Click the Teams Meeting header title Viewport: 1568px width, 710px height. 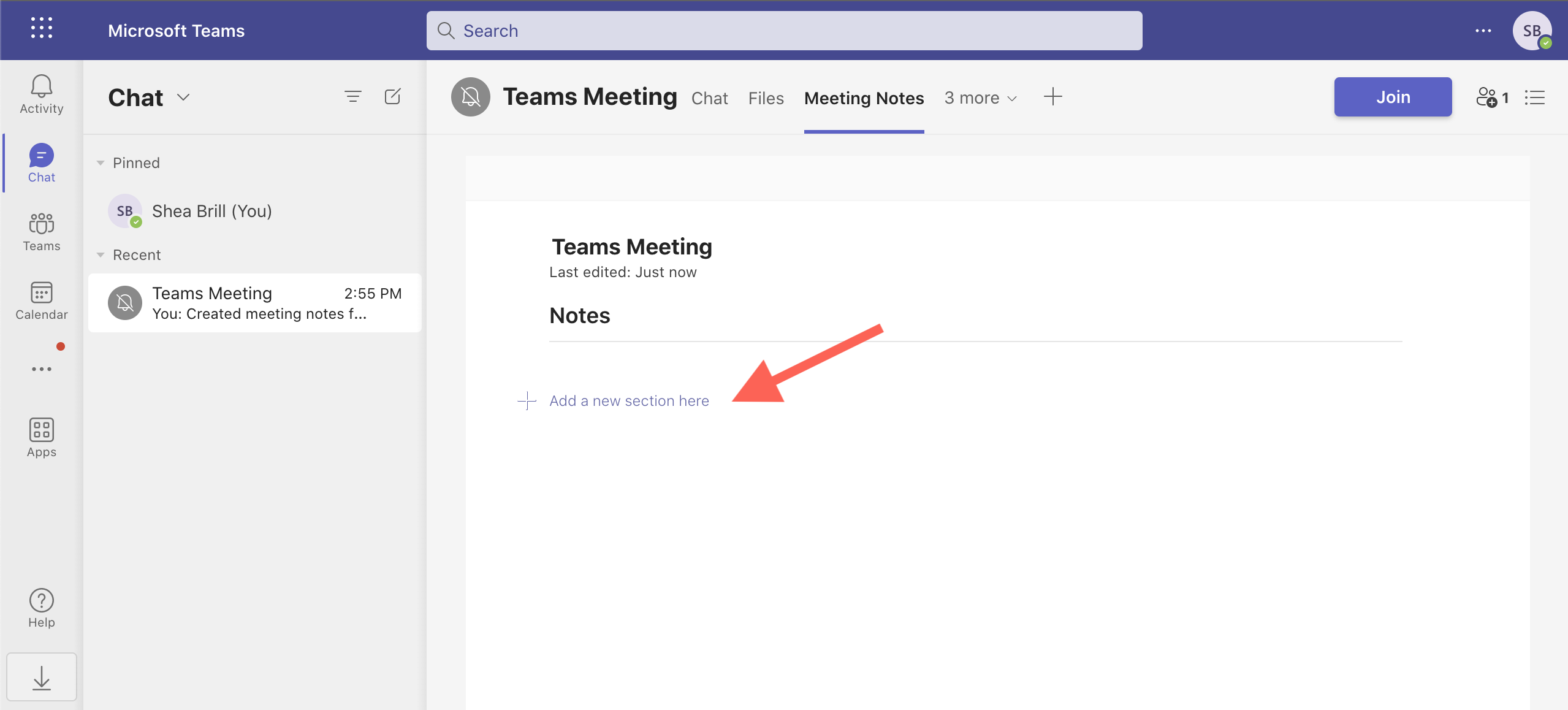[x=590, y=97]
